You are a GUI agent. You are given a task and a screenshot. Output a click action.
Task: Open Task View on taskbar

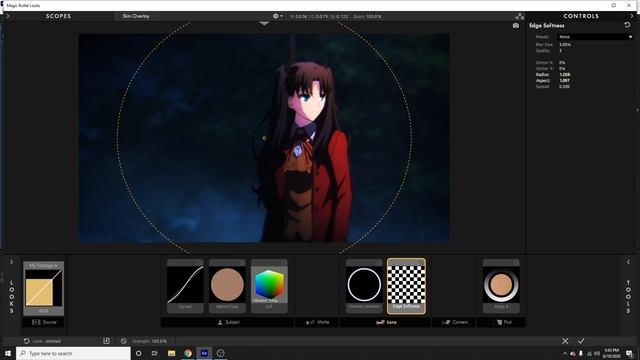155,353
